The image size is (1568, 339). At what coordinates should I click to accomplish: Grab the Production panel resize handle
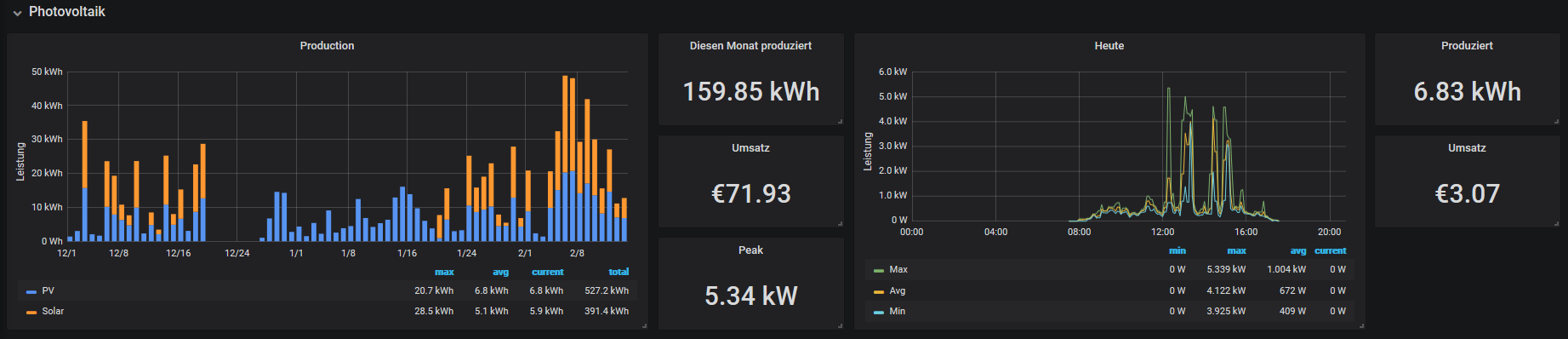click(x=644, y=325)
